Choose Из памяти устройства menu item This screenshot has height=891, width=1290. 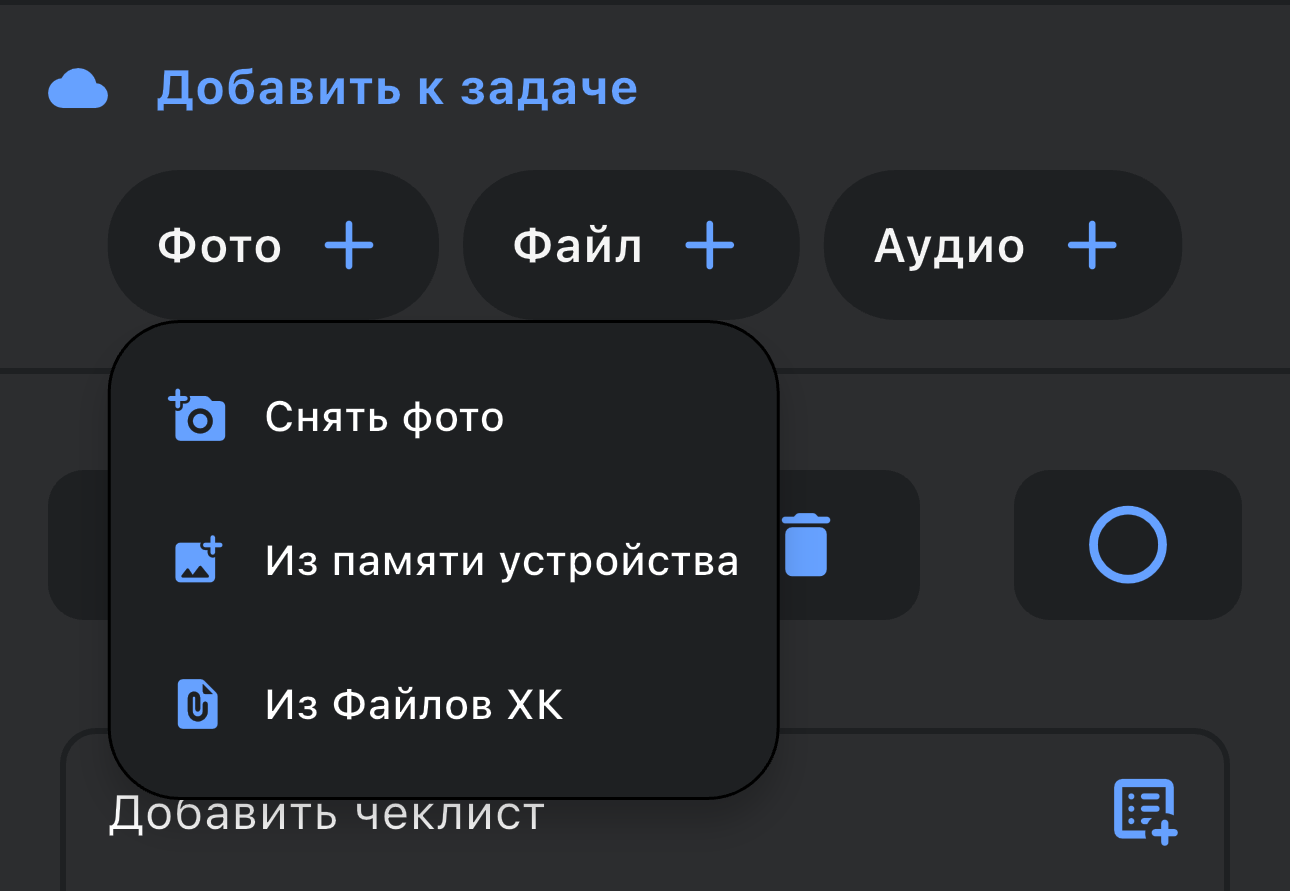click(501, 561)
